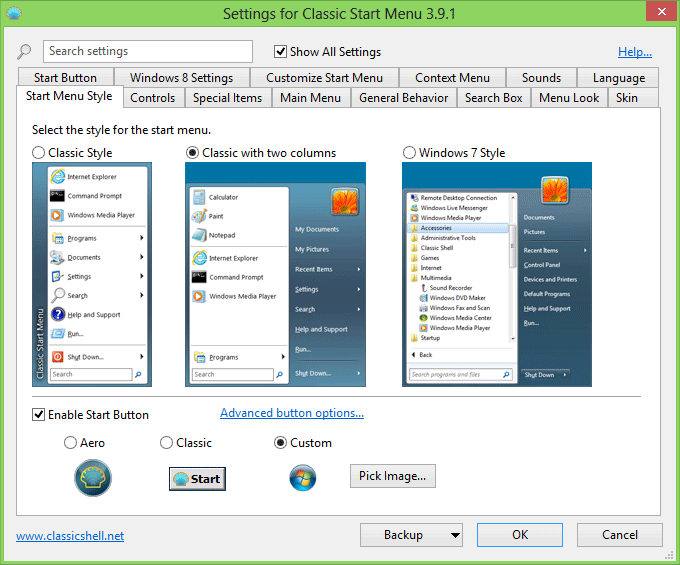The height and width of the screenshot is (565, 680).
Task: Switch to the Customize Start Menu tab
Action: click(324, 78)
